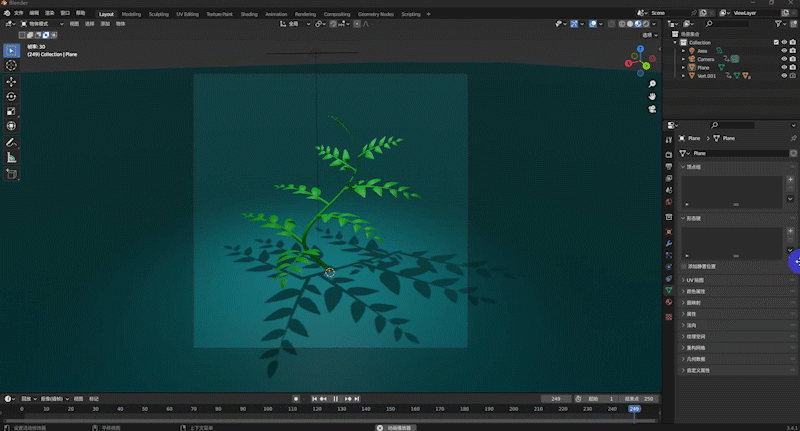Expand the UV 贴图 panel
The width and height of the screenshot is (800, 431).
tap(696, 280)
